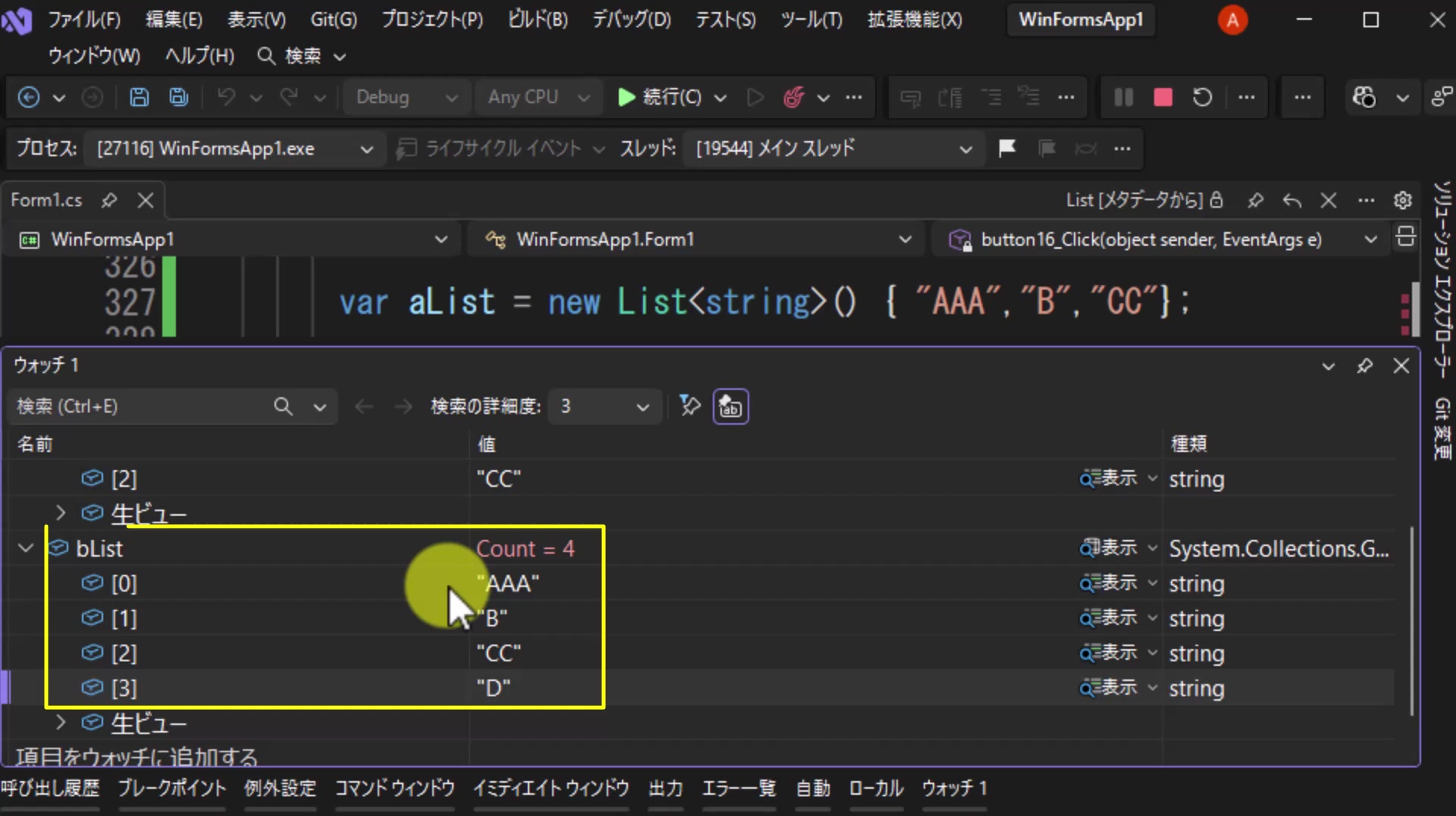The height and width of the screenshot is (816, 1456).
Task: Toggle the highlighted Watch toolbar button beside the filter icon
Action: (730, 406)
